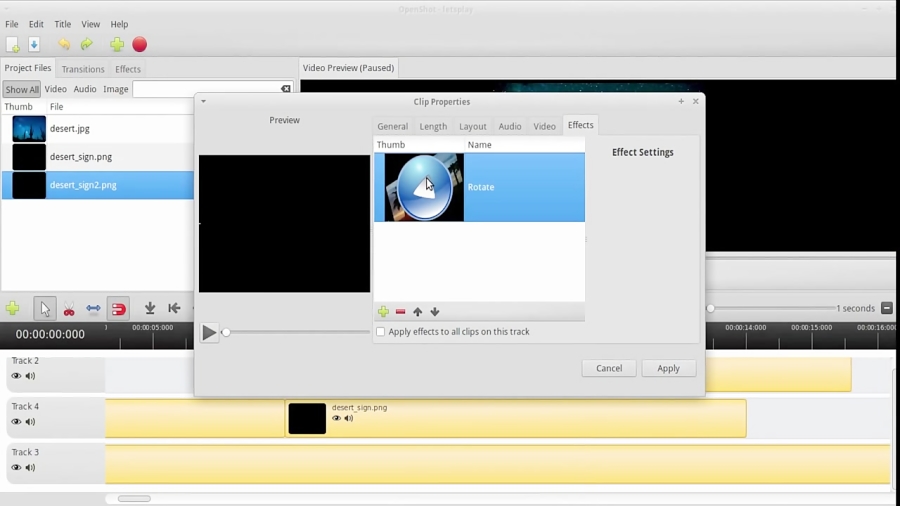
Task: Click the Apply button
Action: point(669,368)
